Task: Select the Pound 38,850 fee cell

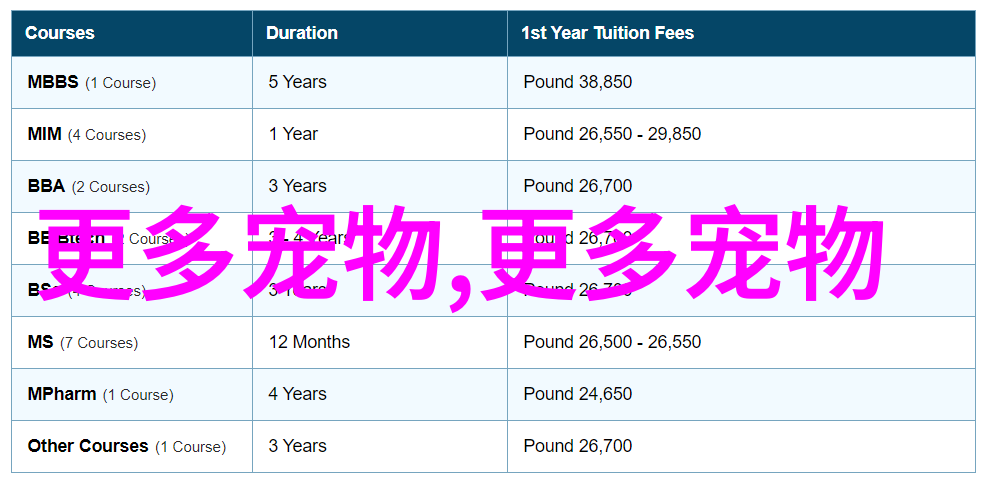Action: tap(577, 82)
